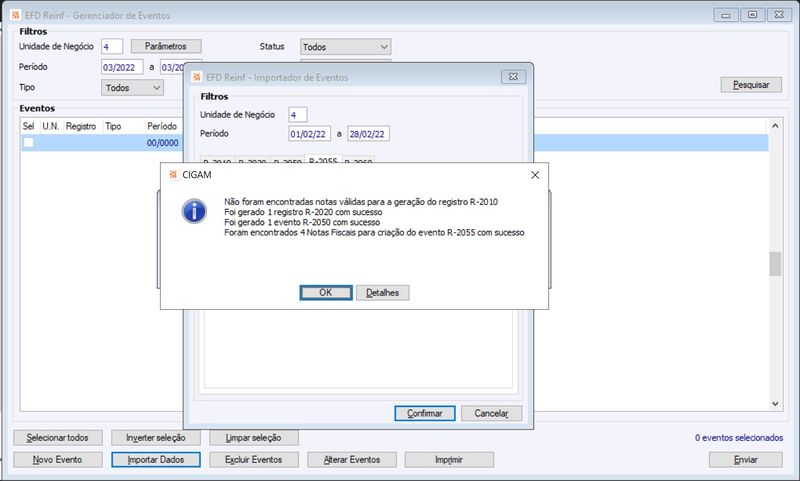
Task: Open the Tipo dropdown showing Todos
Action: 133,88
